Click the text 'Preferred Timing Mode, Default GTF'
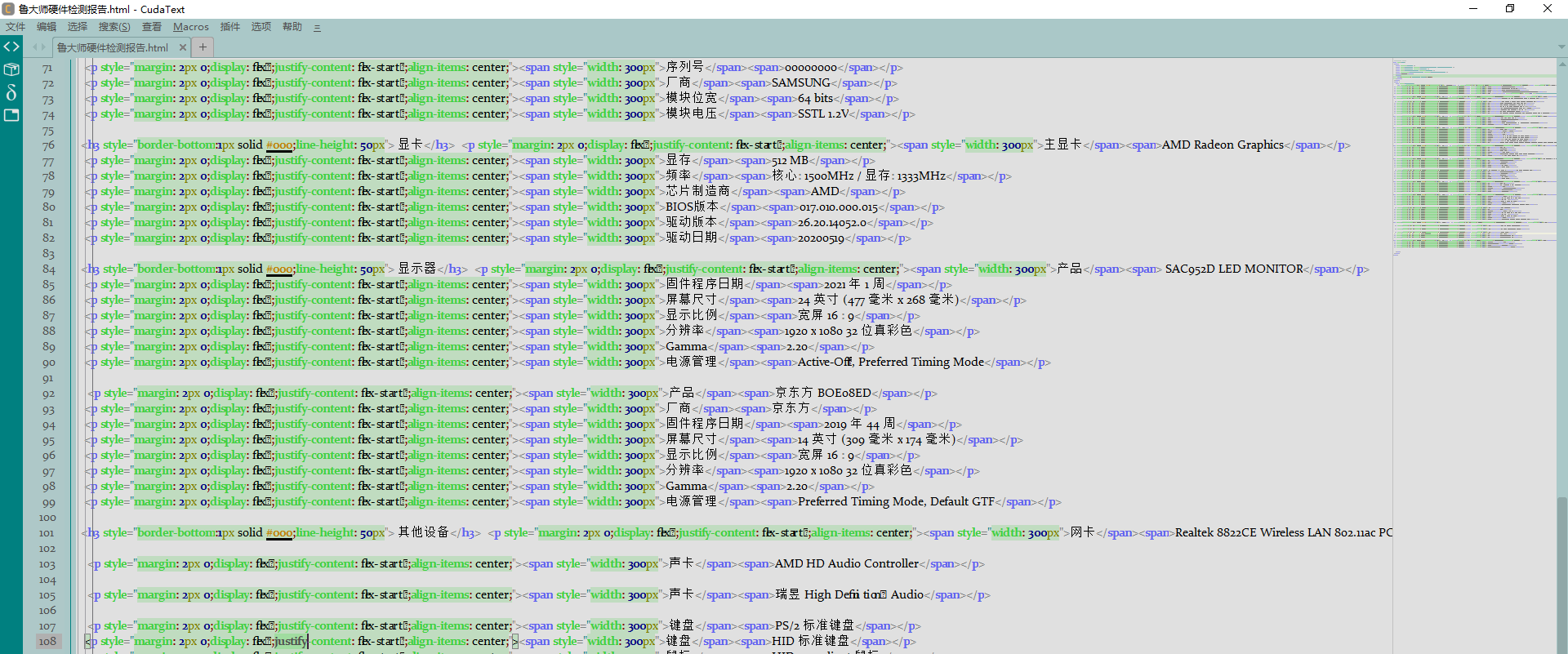This screenshot has width=1568, height=654. [896, 502]
